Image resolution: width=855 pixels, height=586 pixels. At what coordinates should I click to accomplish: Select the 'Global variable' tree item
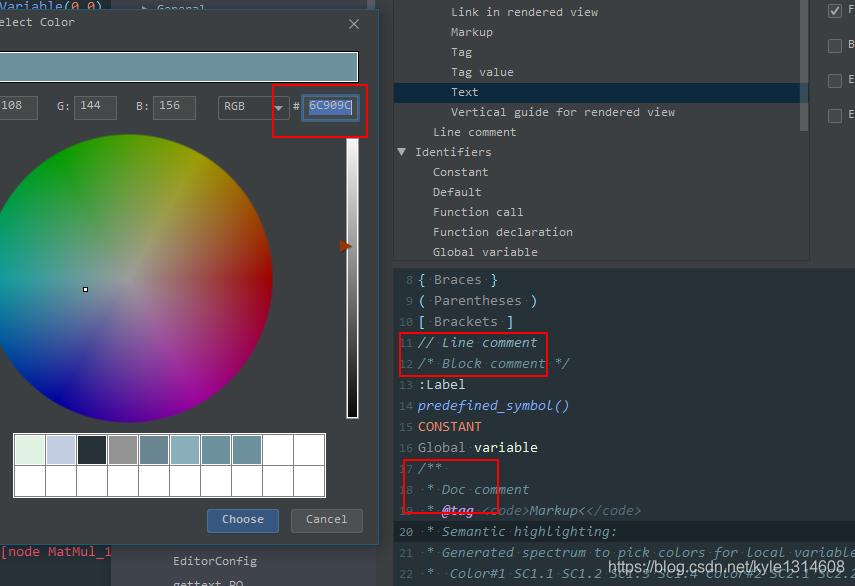pos(485,252)
